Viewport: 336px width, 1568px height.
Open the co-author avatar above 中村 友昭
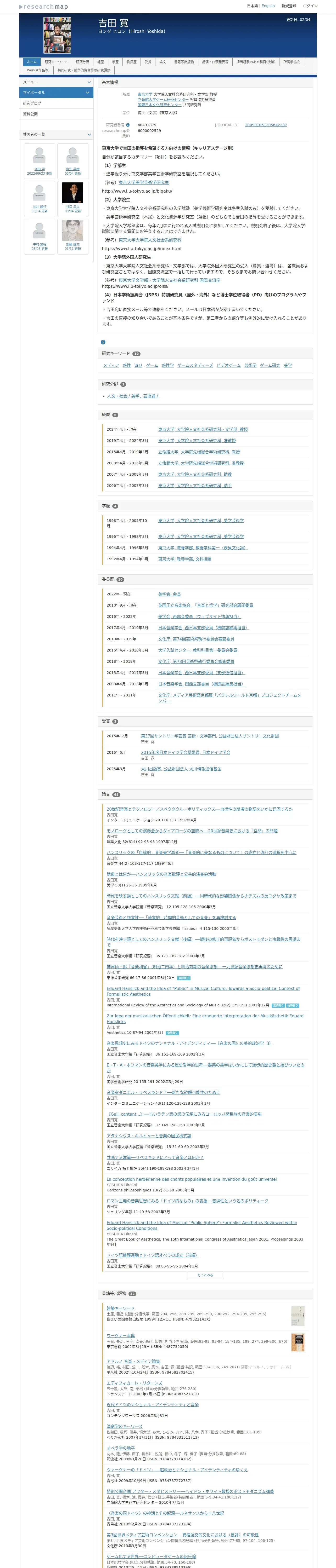[39, 231]
